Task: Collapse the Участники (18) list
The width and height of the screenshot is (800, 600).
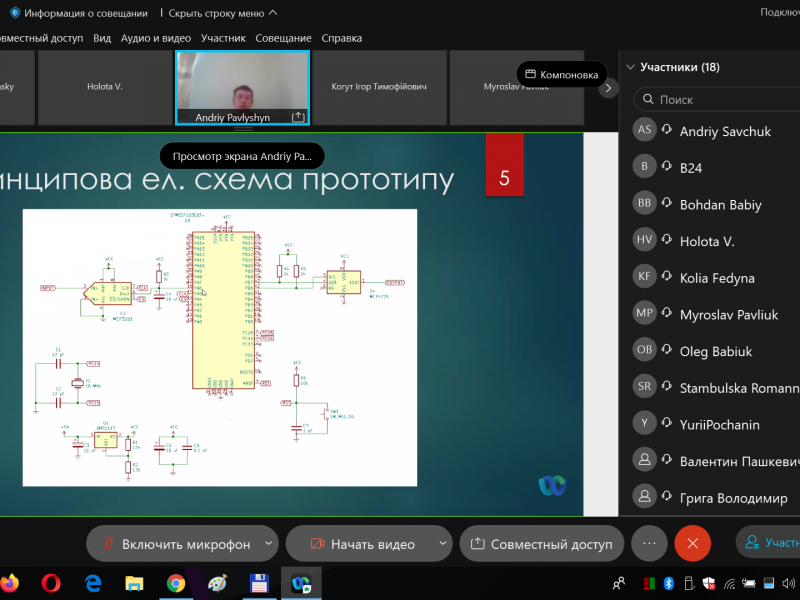Action: pyautogui.click(x=630, y=67)
